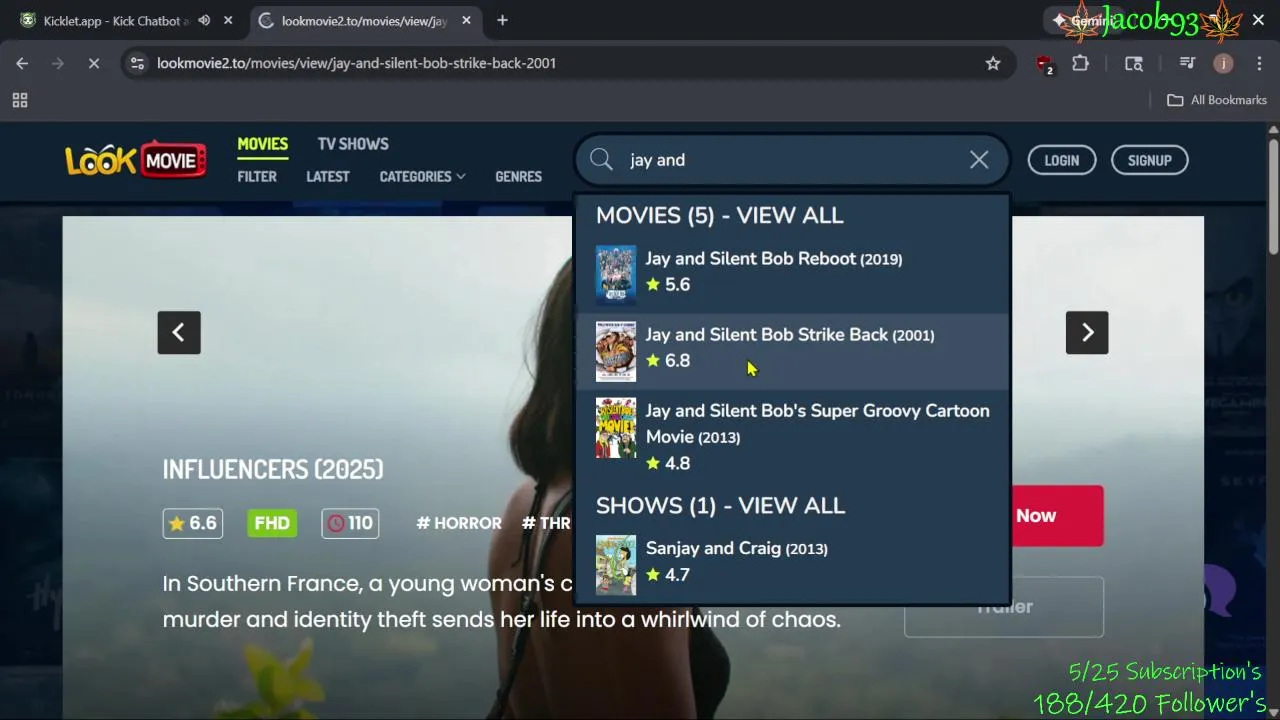Click the Reboot (2019) poster thumbnail

coord(616,275)
